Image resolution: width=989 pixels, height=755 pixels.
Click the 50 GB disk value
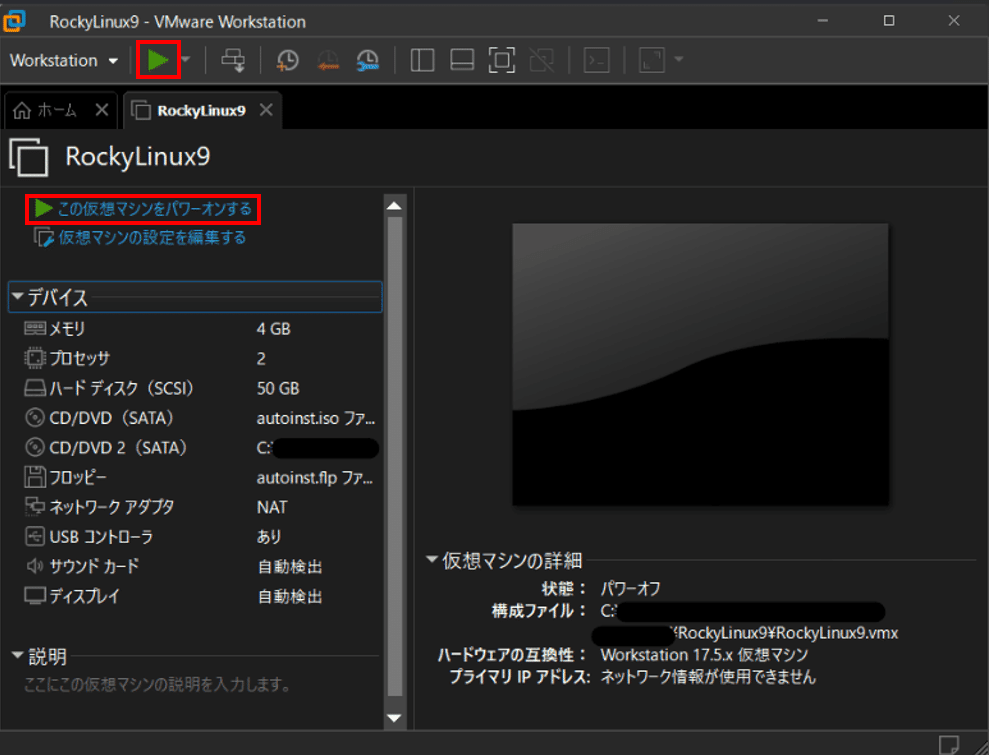pyautogui.click(x=278, y=388)
